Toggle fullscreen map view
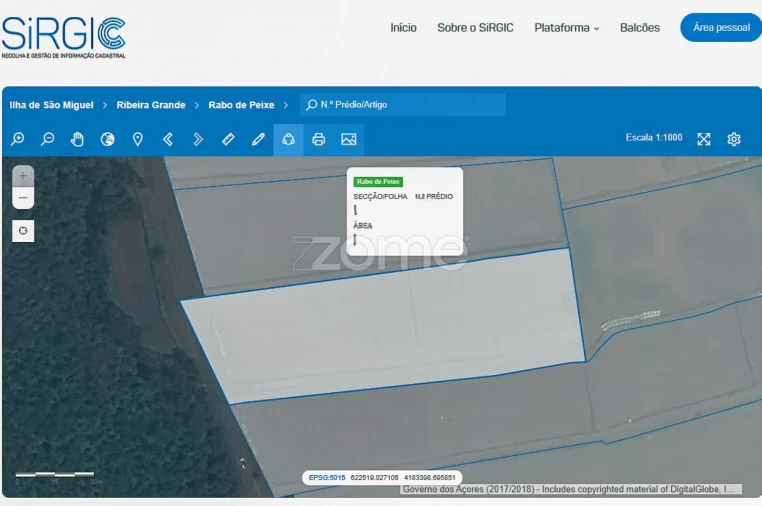This screenshot has width=762, height=506. click(x=704, y=139)
